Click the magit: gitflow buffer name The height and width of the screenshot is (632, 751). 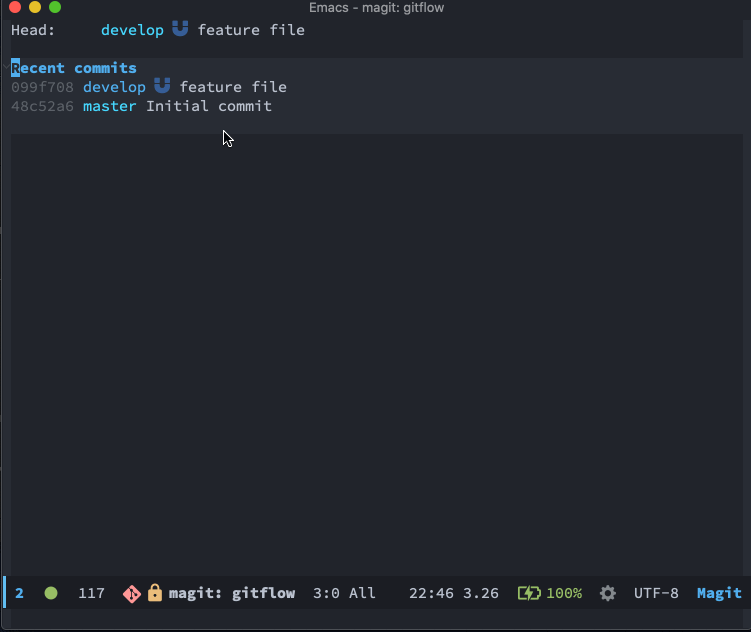pos(232,593)
